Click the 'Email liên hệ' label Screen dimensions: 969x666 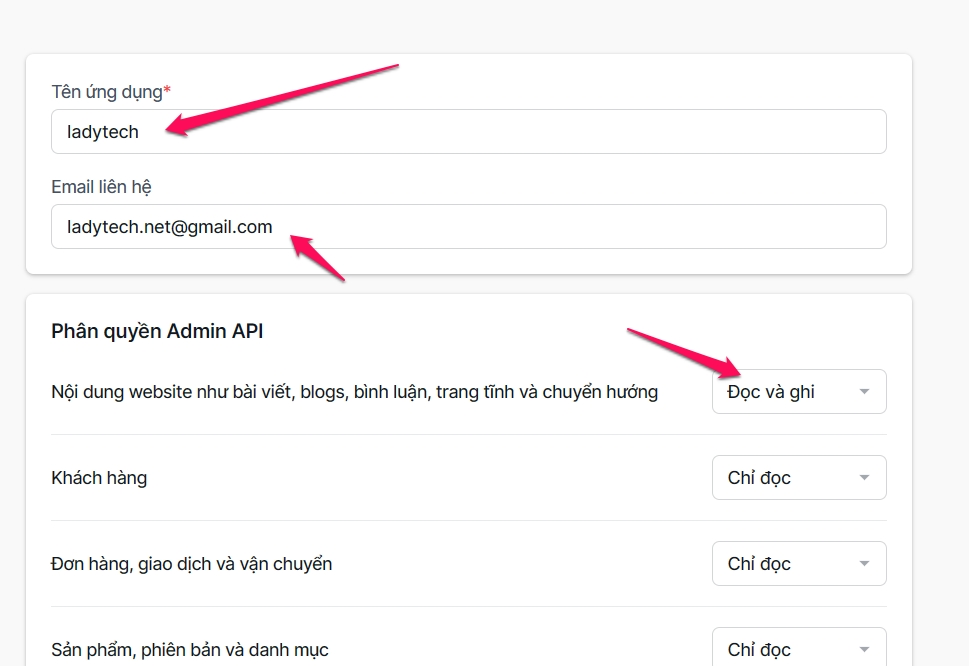101,187
